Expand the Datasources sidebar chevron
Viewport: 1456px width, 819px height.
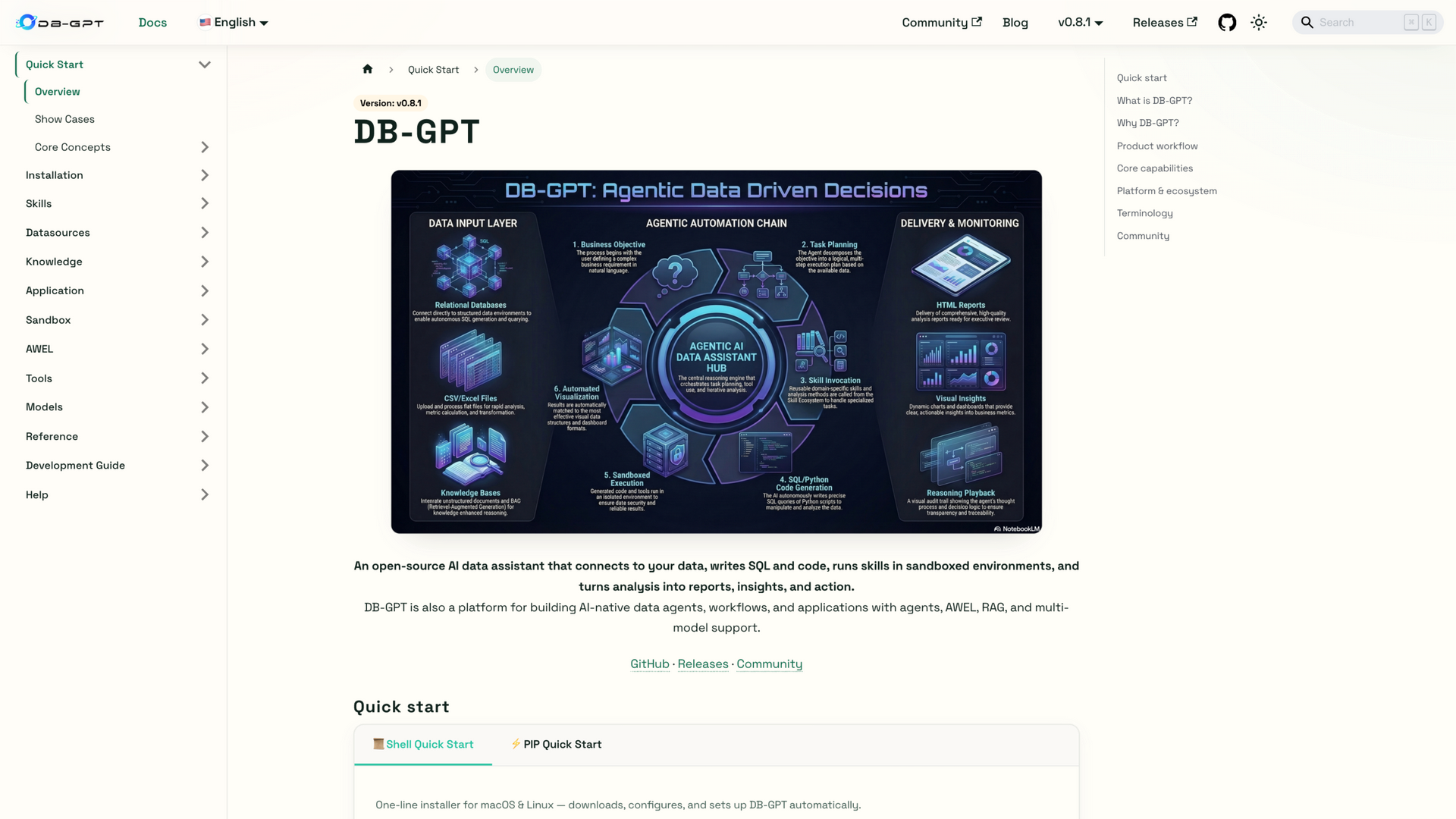205,233
